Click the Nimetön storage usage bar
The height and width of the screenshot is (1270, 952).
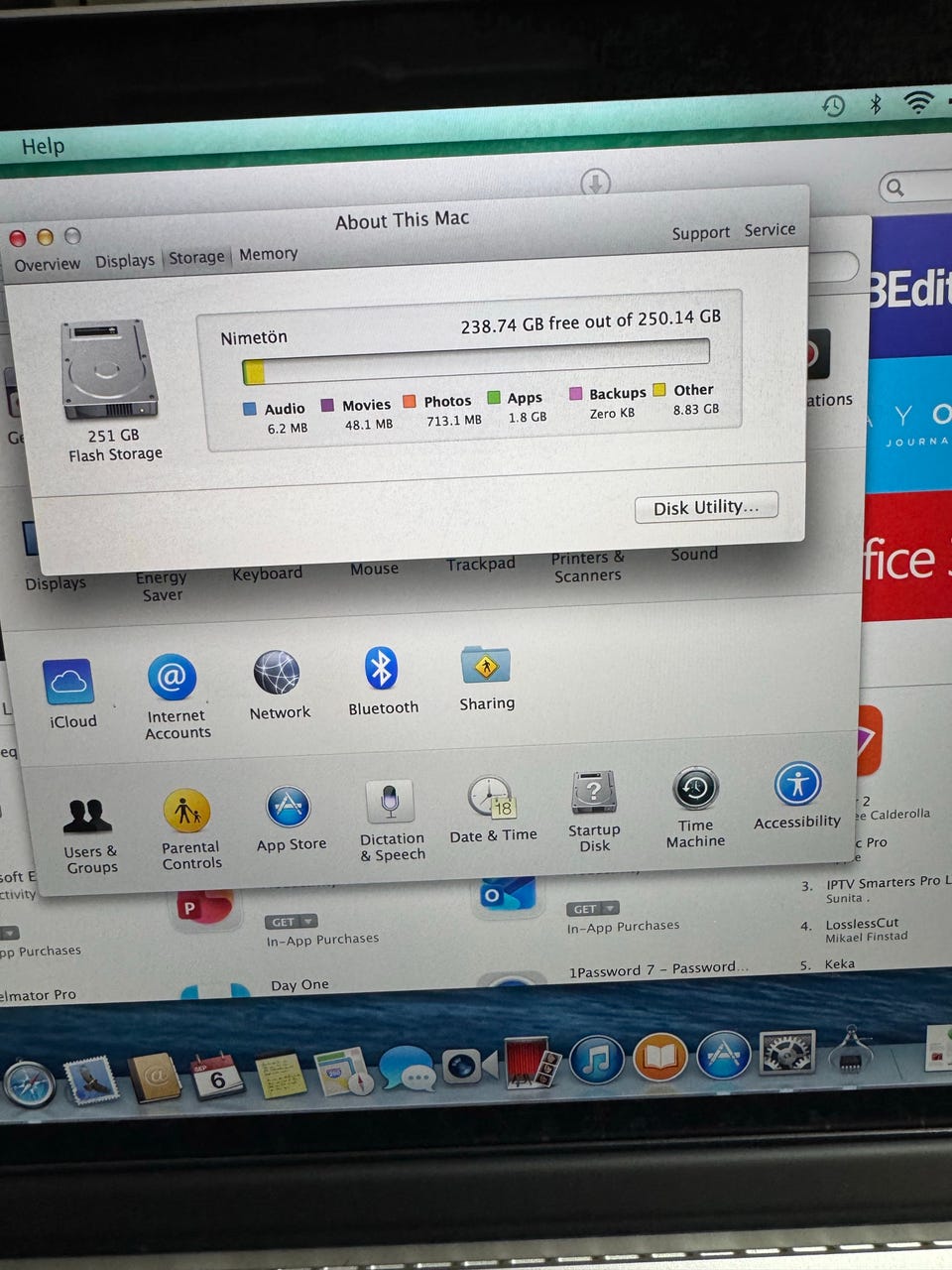click(x=476, y=360)
